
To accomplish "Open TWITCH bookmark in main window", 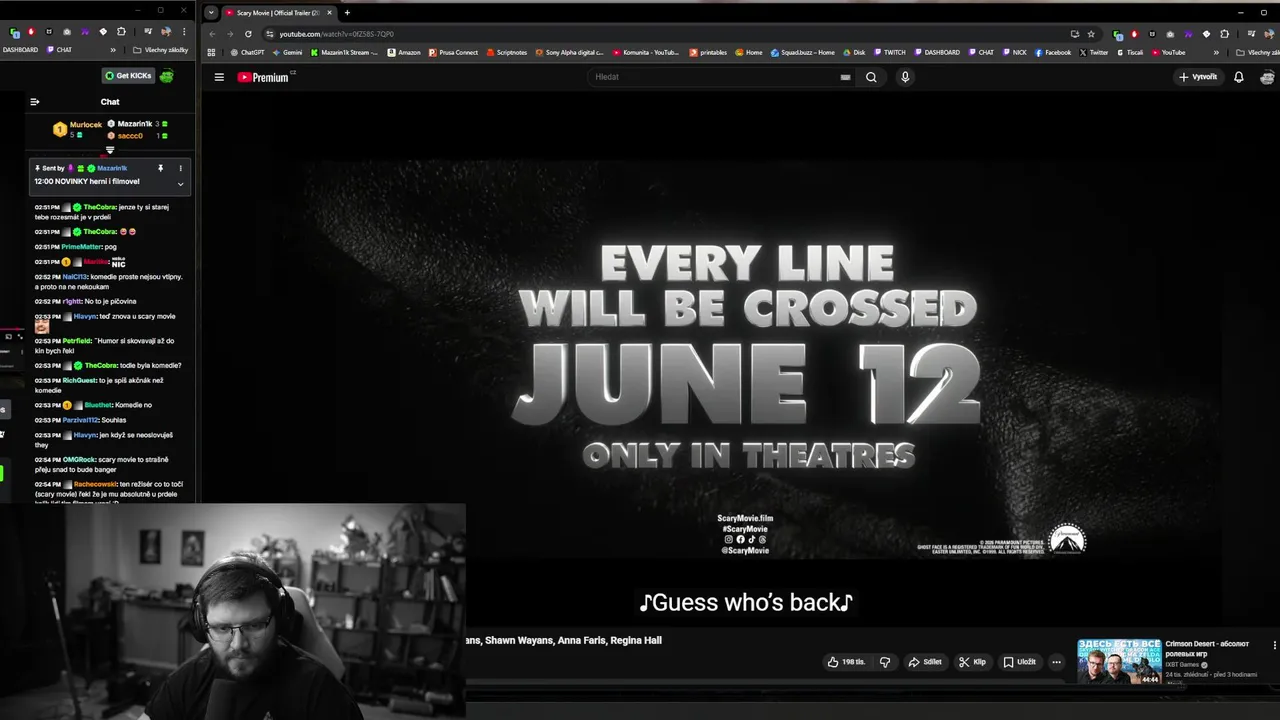I will coord(889,52).
